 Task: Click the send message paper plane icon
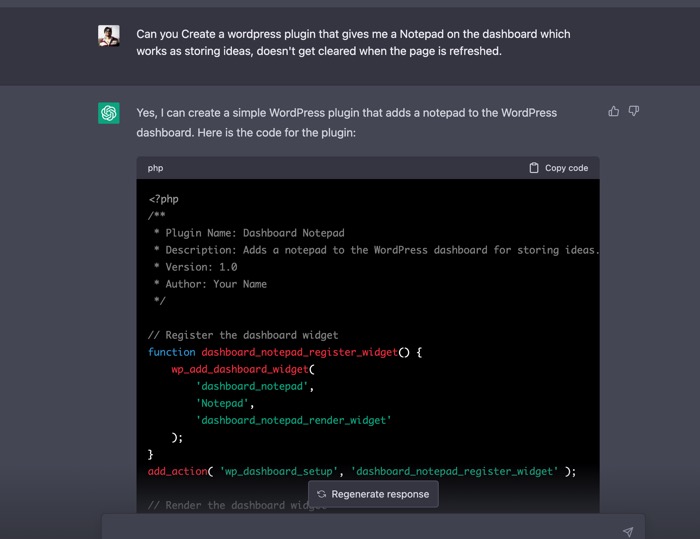click(x=628, y=531)
